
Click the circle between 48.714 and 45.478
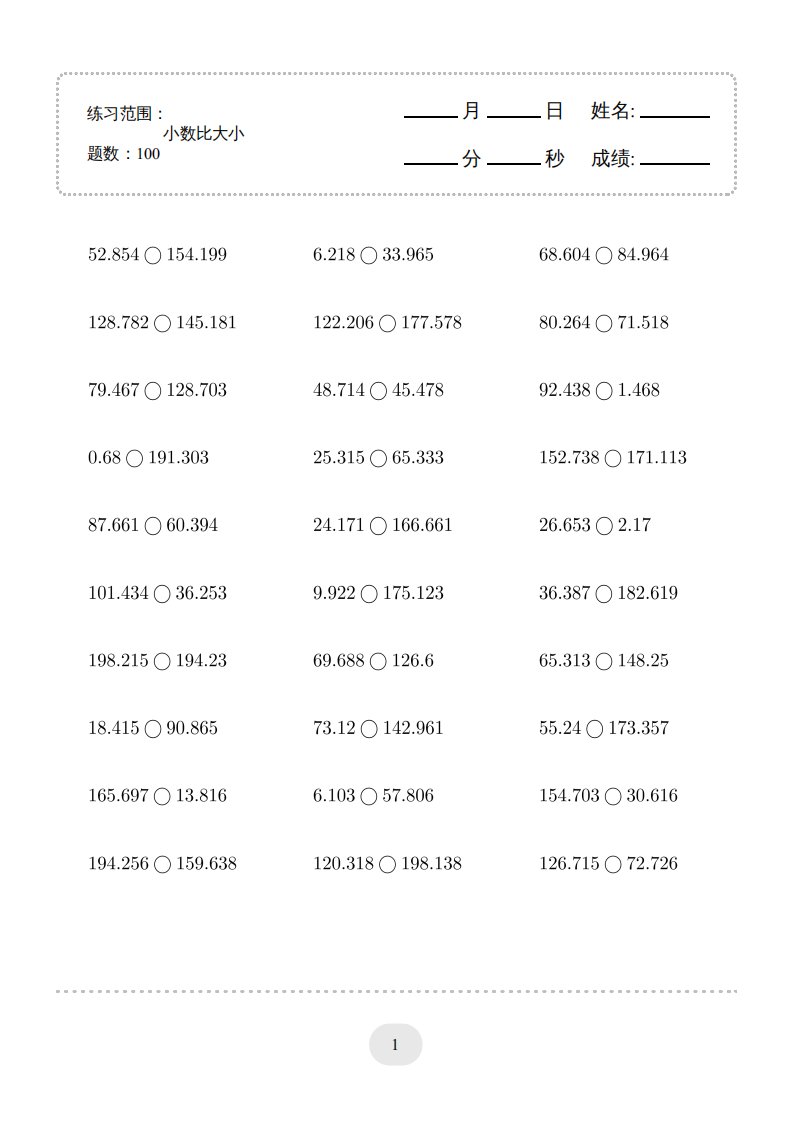click(x=378, y=392)
